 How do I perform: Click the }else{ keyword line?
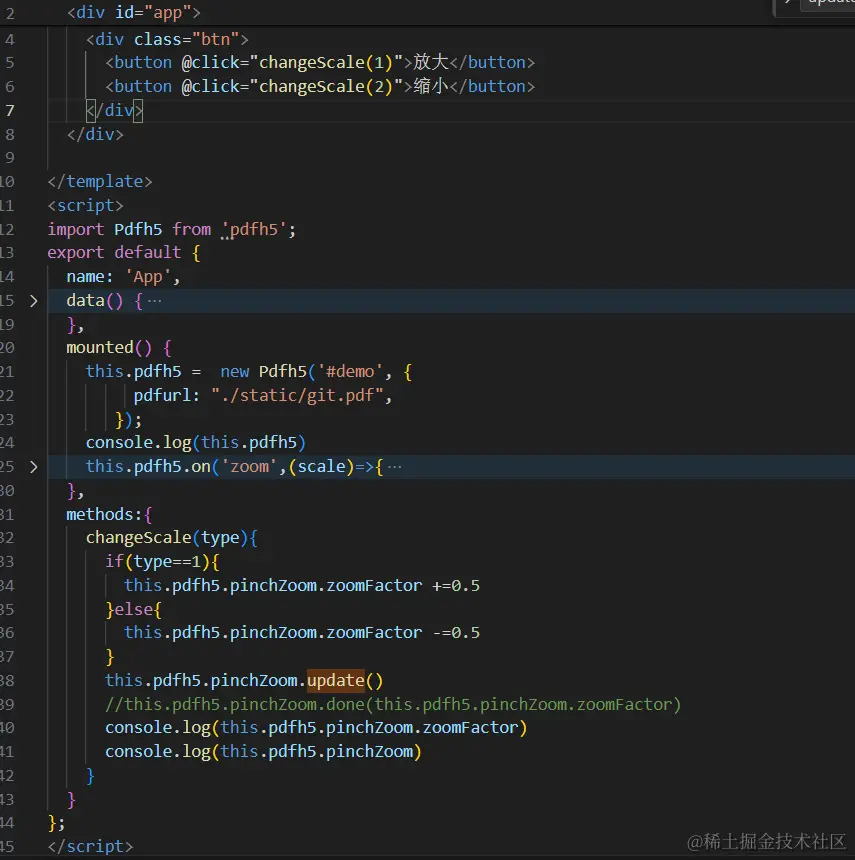tap(133, 609)
